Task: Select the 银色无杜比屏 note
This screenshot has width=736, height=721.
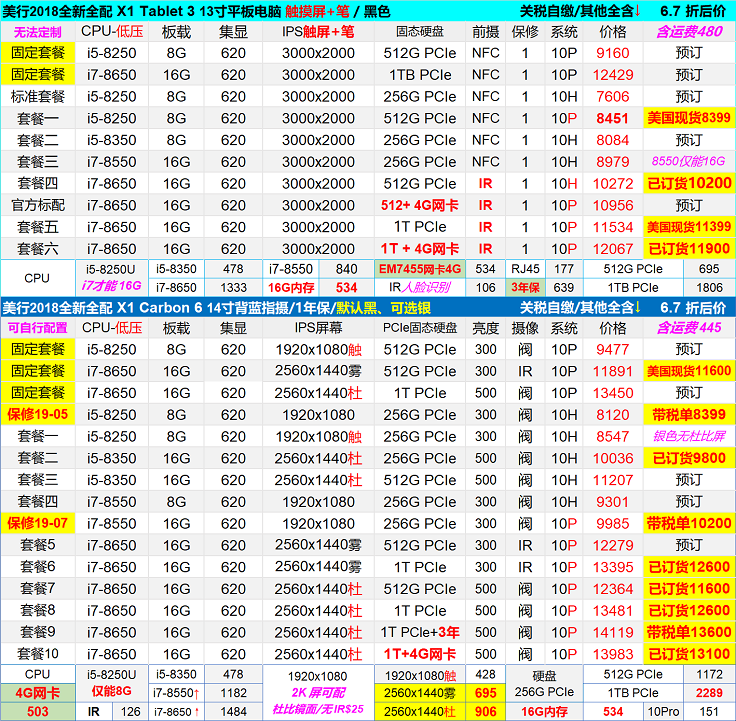Action: [689, 436]
